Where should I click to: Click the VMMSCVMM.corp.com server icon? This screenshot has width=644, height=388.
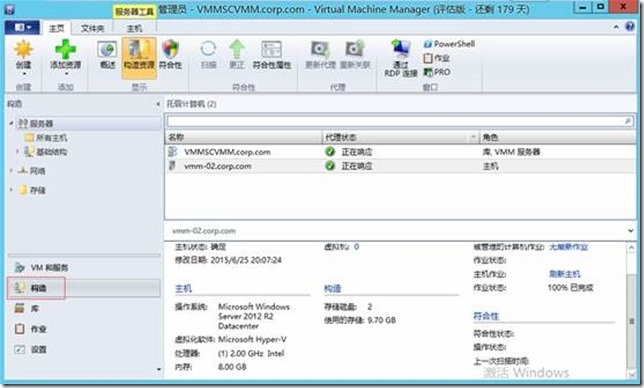[x=173, y=152]
